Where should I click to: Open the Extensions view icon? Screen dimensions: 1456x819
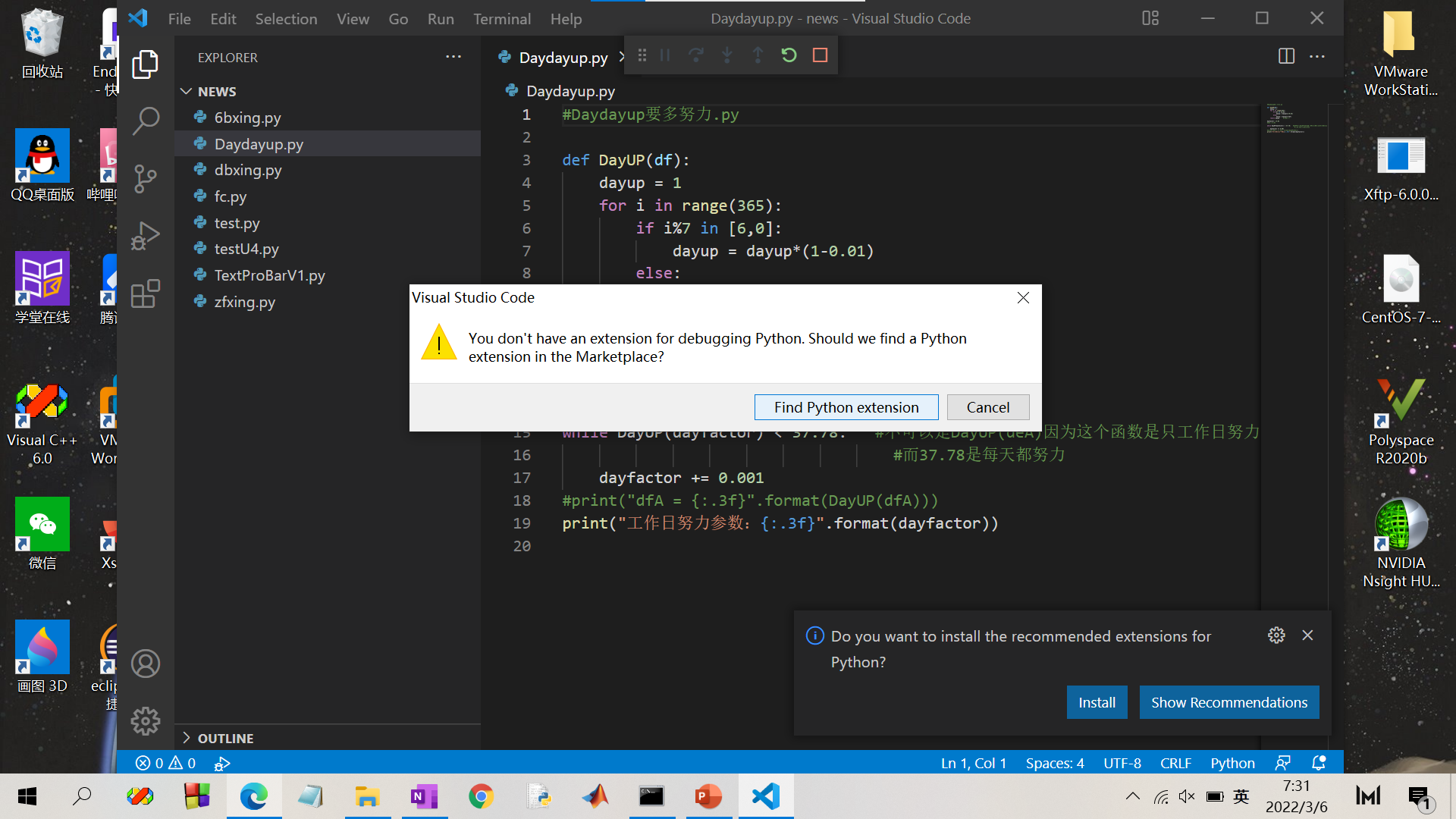click(145, 294)
